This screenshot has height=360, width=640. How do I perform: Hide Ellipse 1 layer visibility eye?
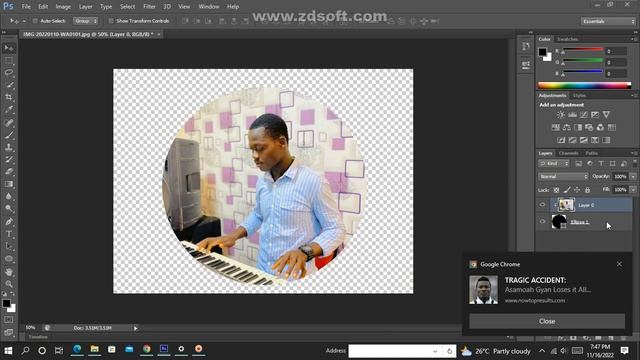[x=542, y=222]
